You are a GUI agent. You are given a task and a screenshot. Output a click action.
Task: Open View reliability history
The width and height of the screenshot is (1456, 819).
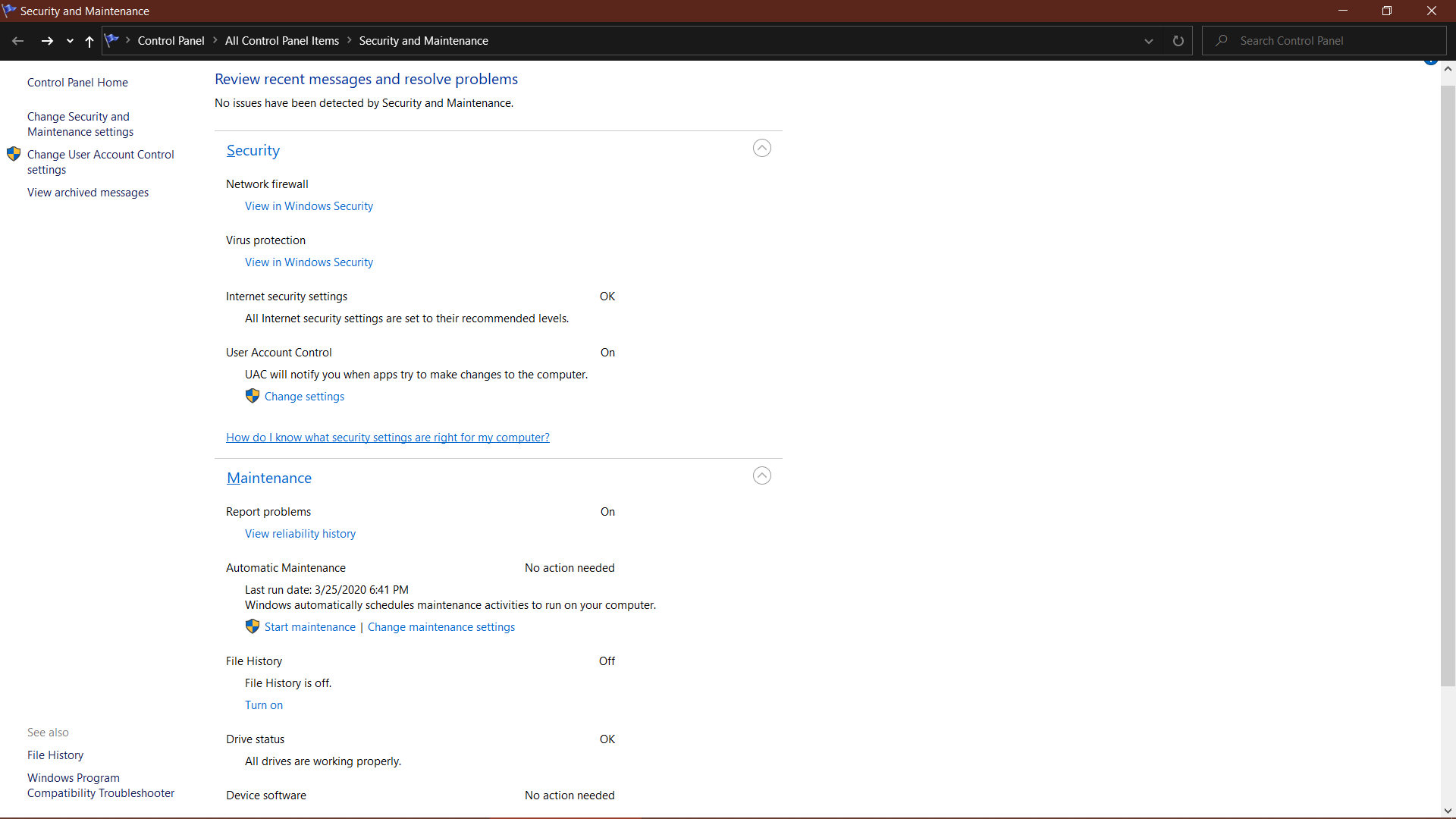tap(300, 534)
